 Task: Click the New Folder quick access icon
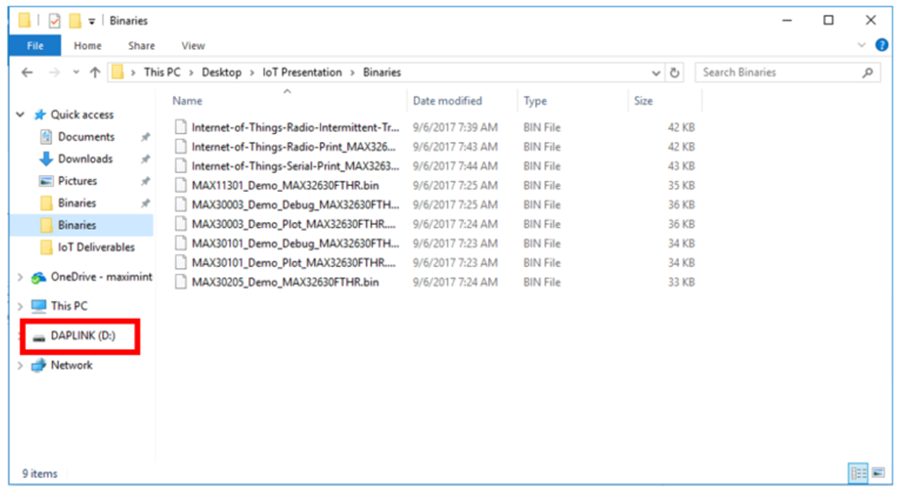coord(75,21)
